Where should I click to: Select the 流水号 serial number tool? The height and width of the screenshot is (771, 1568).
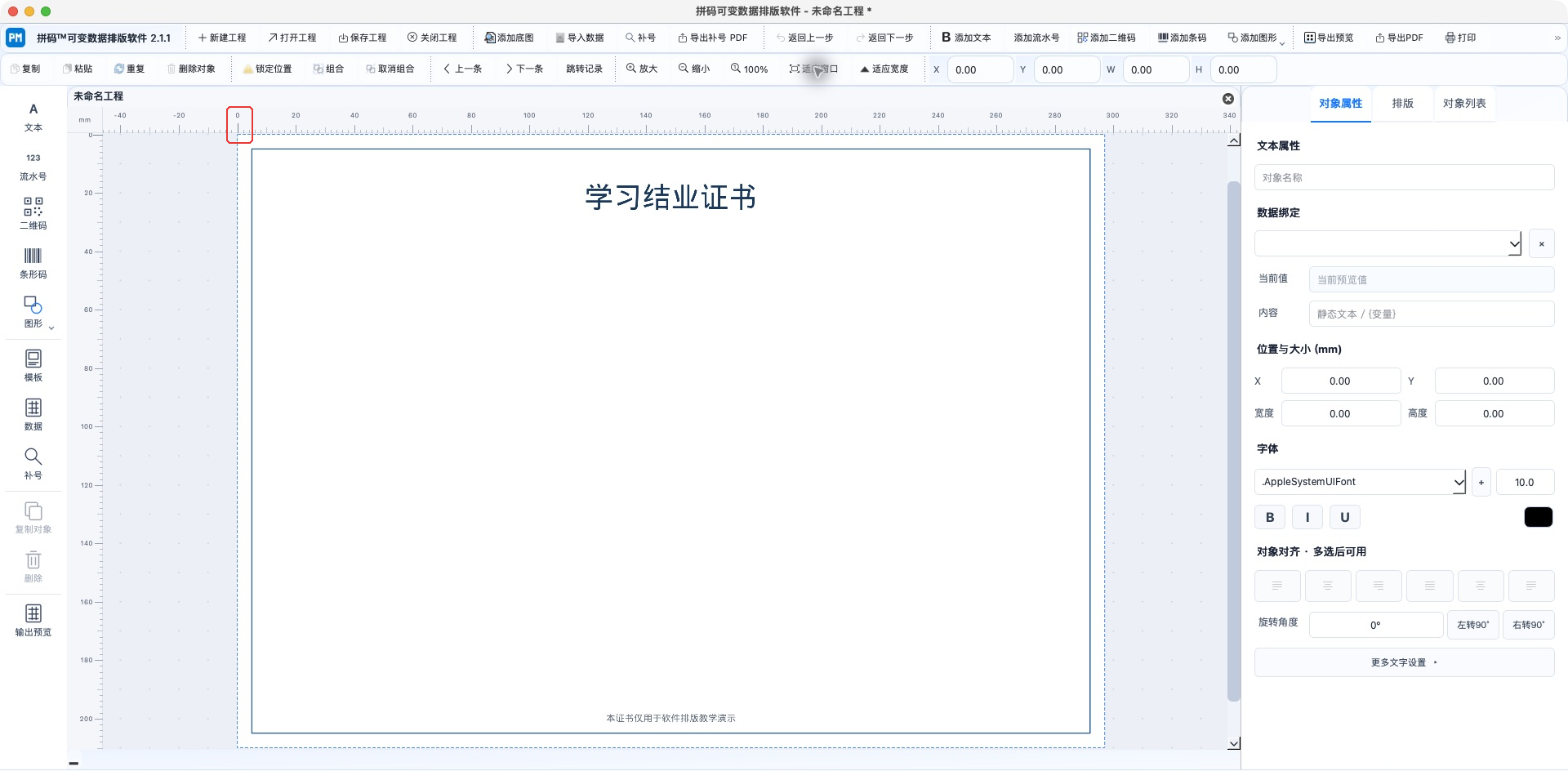(x=33, y=167)
